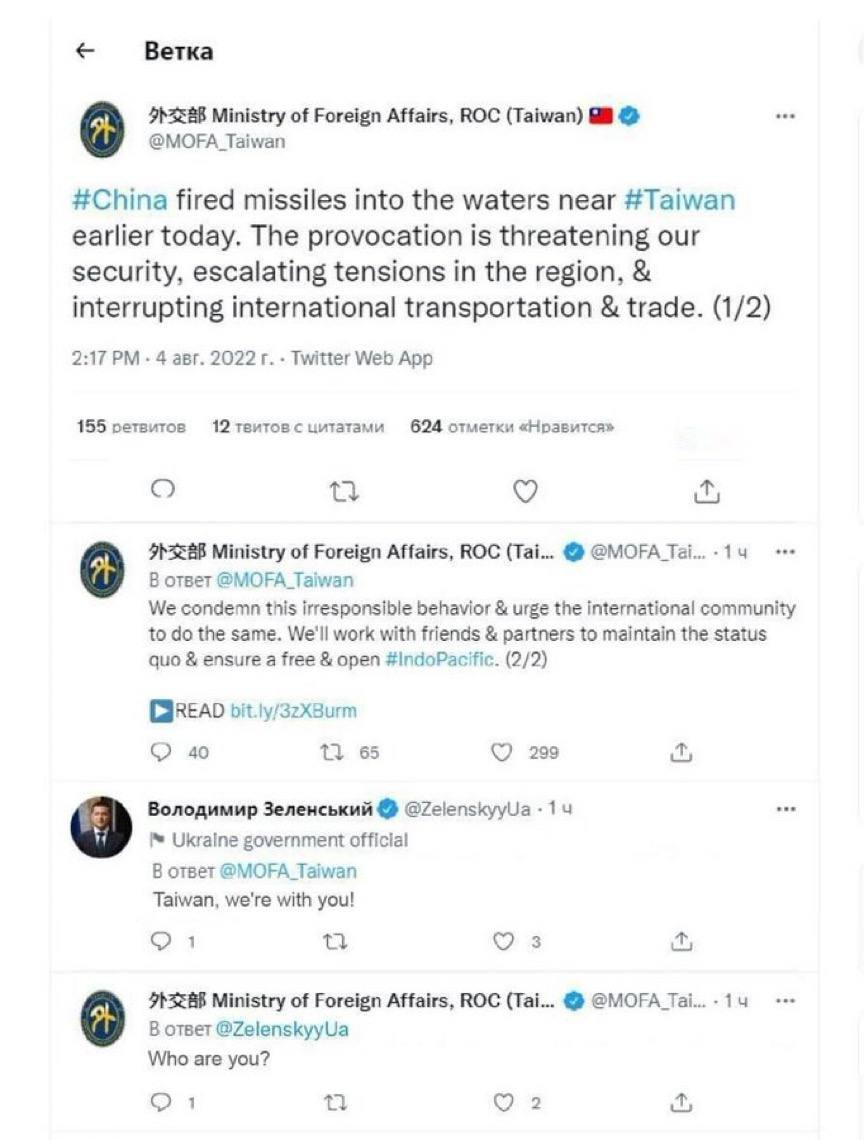Open the #Taiwan hashtag link
The width and height of the screenshot is (864, 1140).
pos(680,200)
